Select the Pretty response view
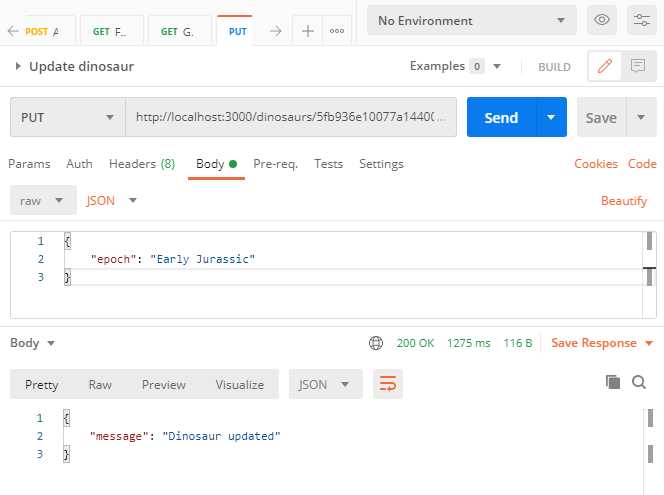 pos(42,384)
